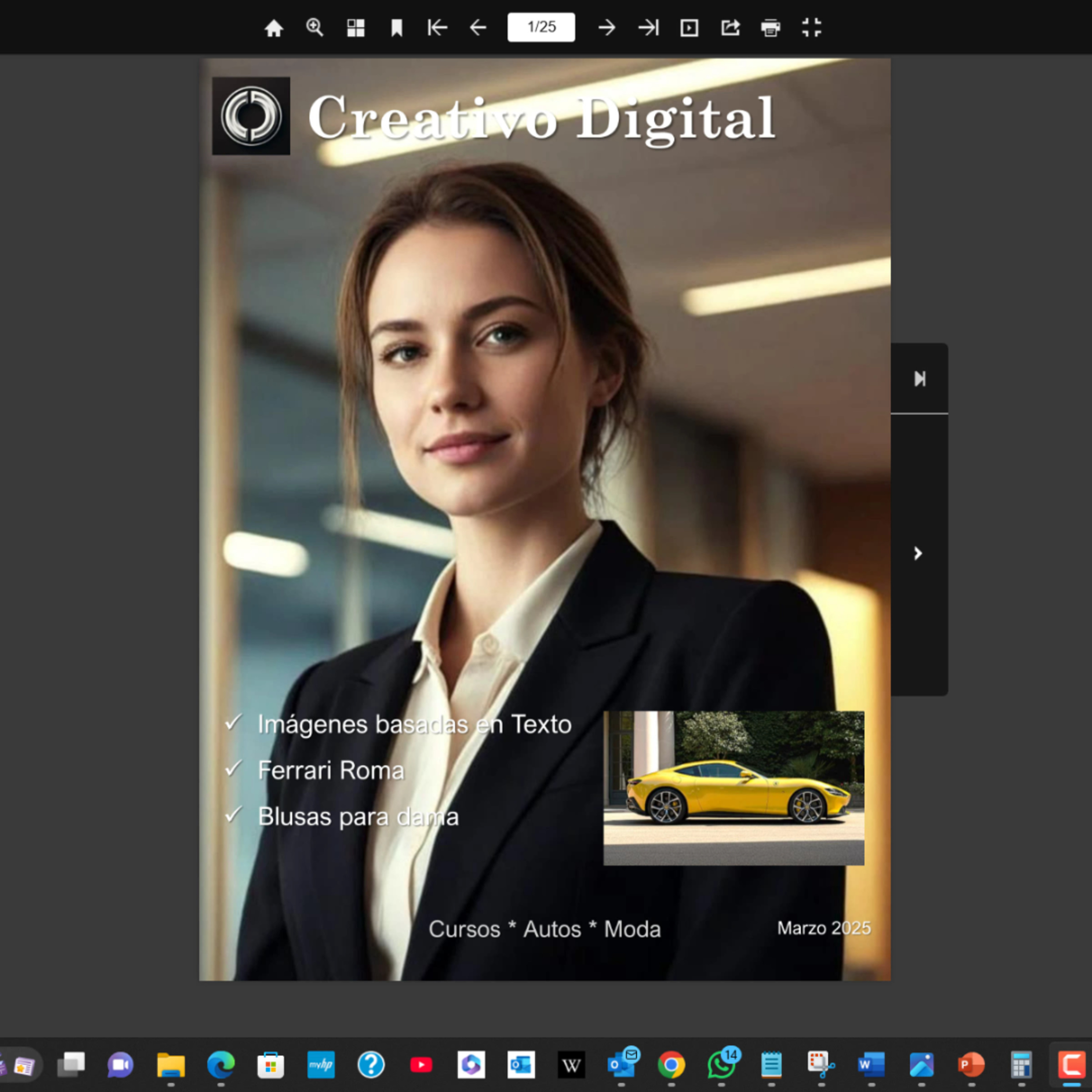Click the Creativo Digital logo on cover
Screen dimensions: 1092x1092
point(251,116)
